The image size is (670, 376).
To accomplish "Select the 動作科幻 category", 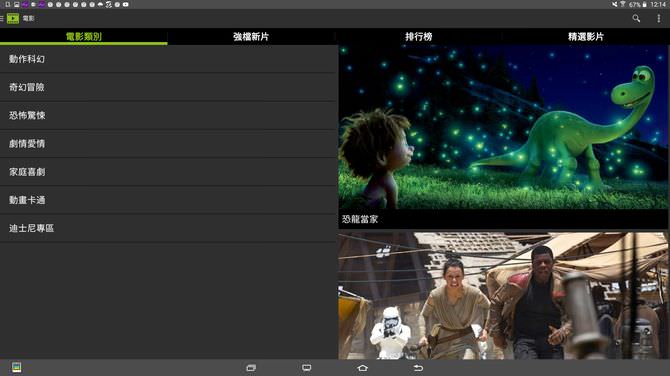I will coord(169,59).
